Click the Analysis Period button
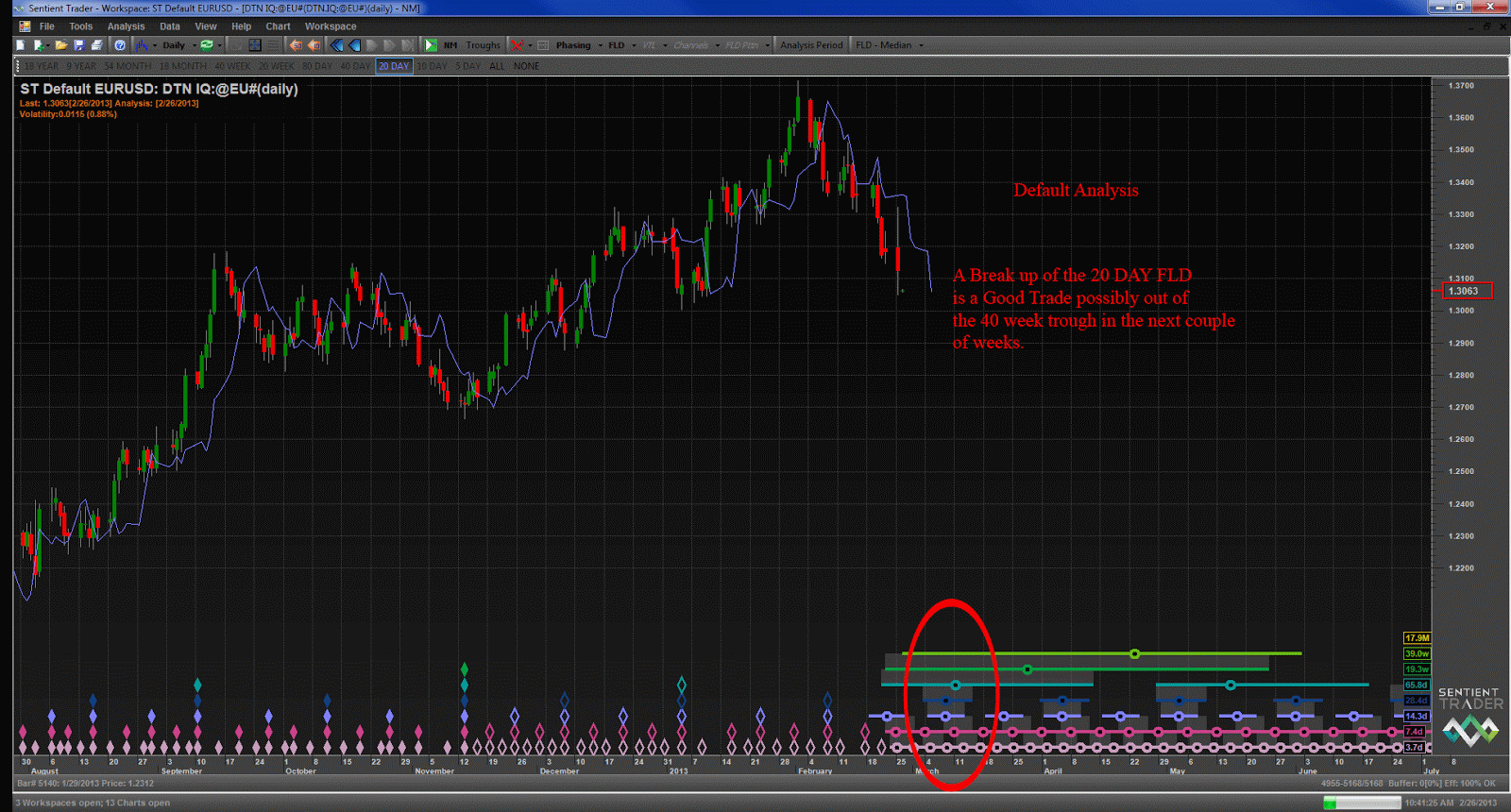Screen dimensions: 1511x812 (811, 45)
